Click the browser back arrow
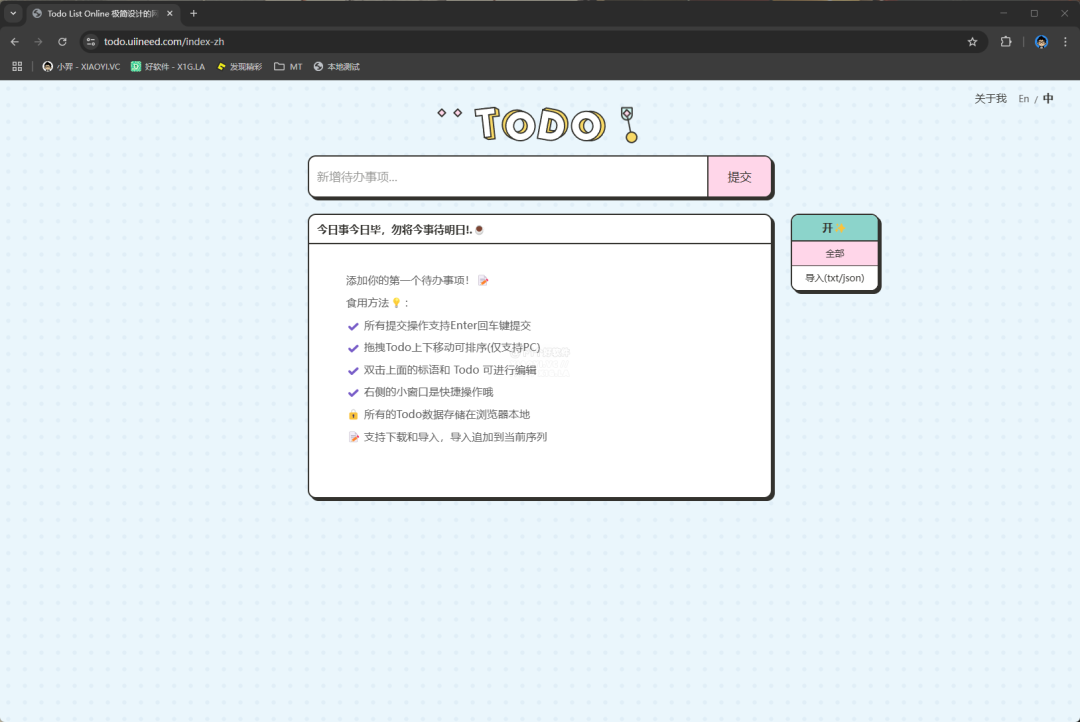Screen dimensions: 1080x722 click(15, 42)
